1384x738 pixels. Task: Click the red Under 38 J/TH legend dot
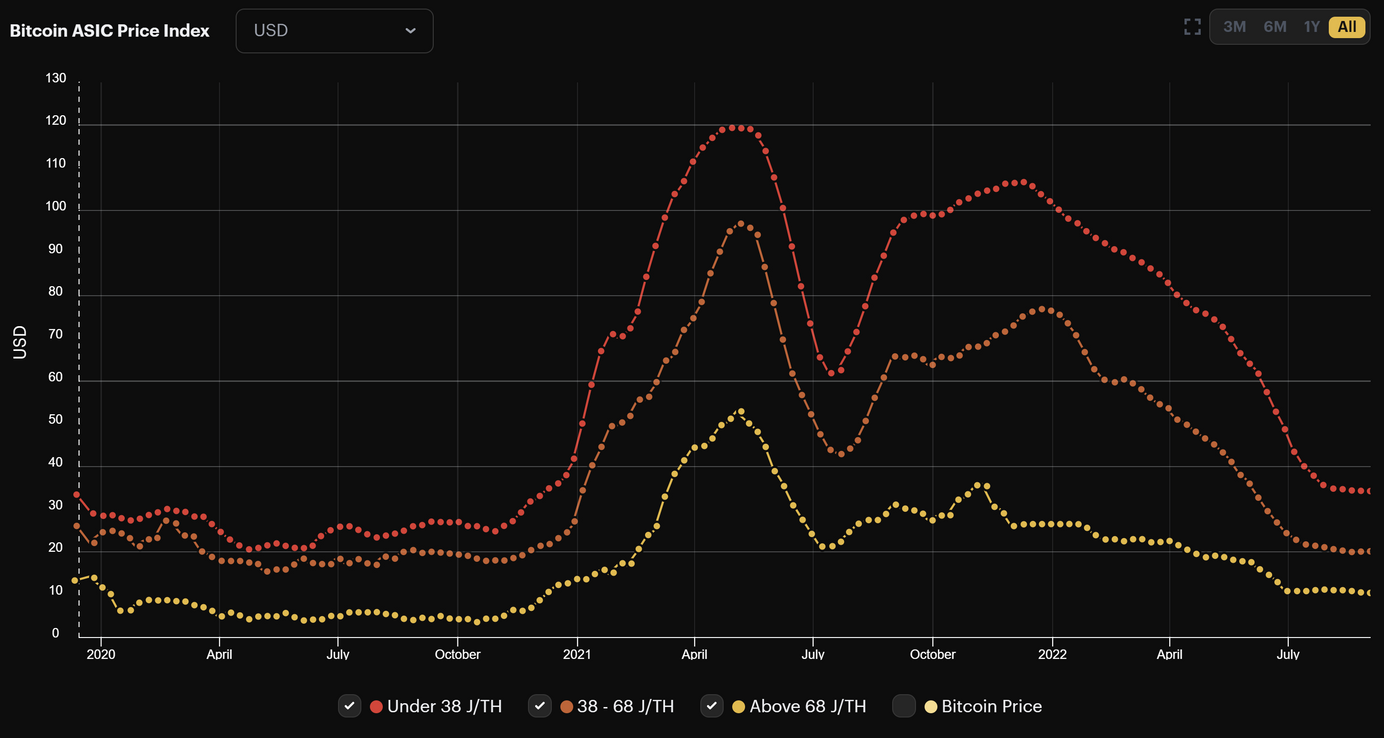click(x=376, y=707)
